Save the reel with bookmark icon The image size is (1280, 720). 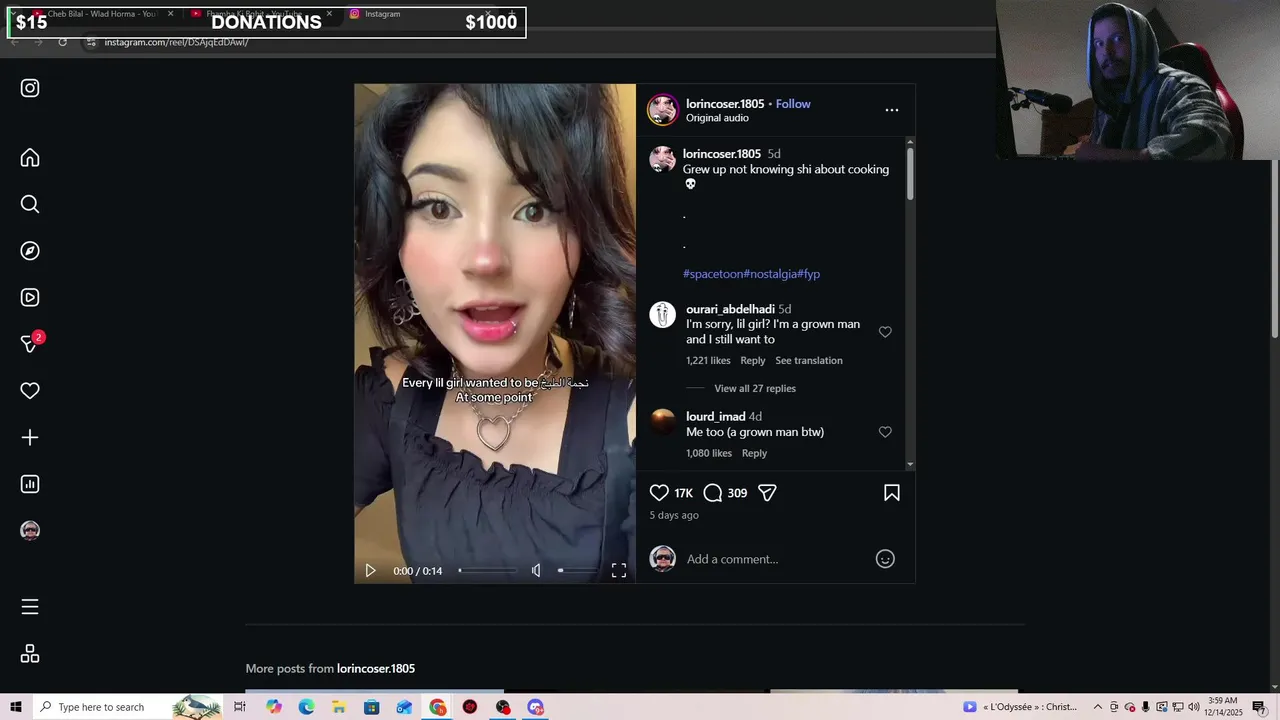892,493
